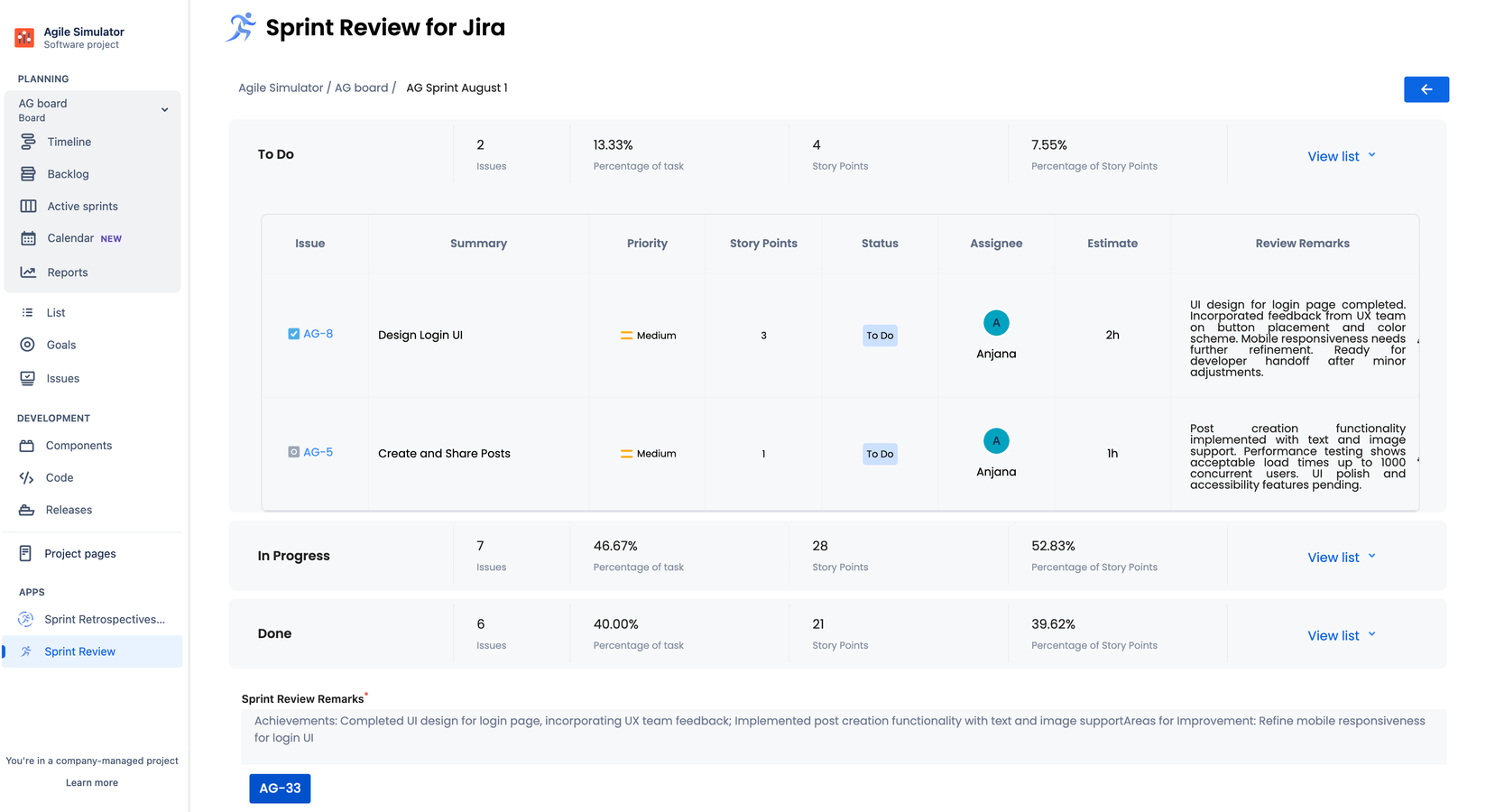The image size is (1495, 812).
Task: Click AG board breadcrumb link
Action: (361, 88)
